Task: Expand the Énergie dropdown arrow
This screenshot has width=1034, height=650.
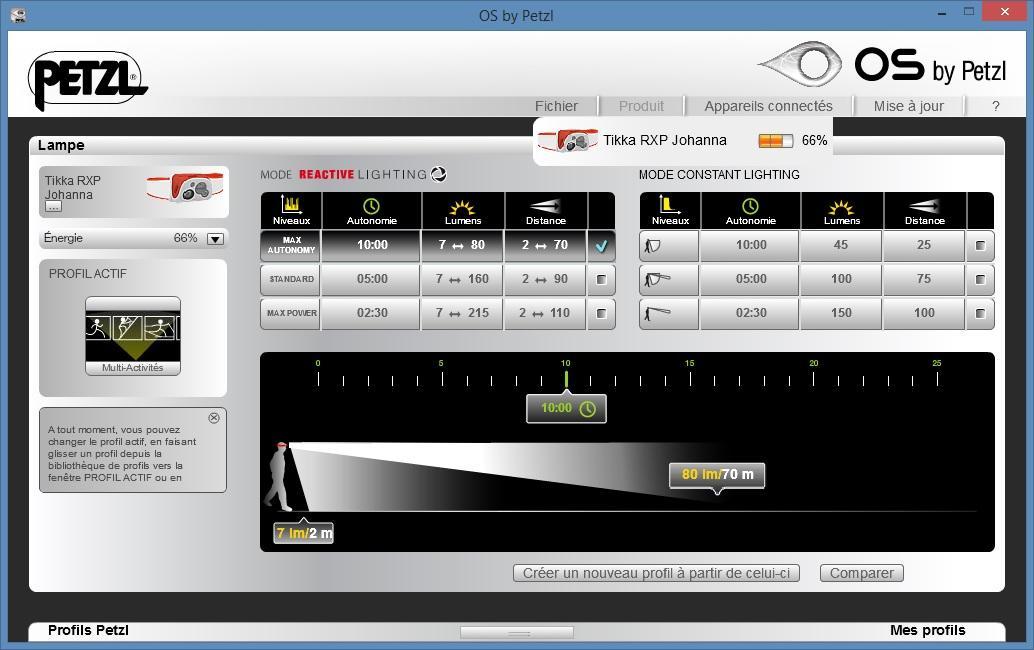Action: pos(216,239)
